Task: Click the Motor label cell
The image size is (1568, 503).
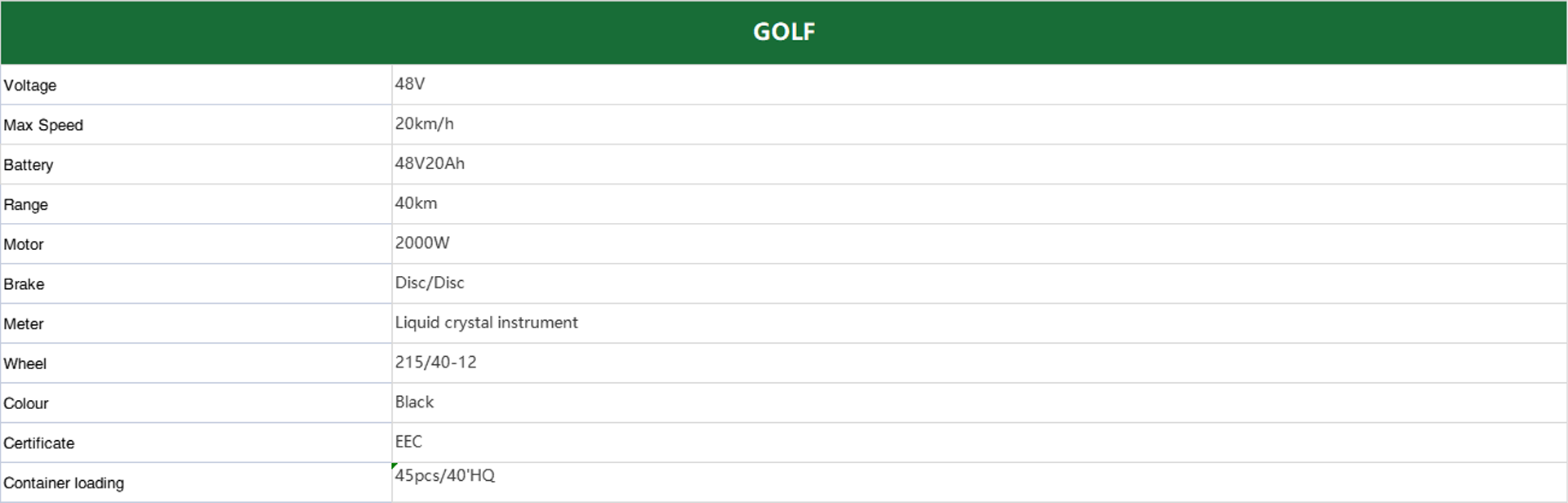Action: coord(196,244)
